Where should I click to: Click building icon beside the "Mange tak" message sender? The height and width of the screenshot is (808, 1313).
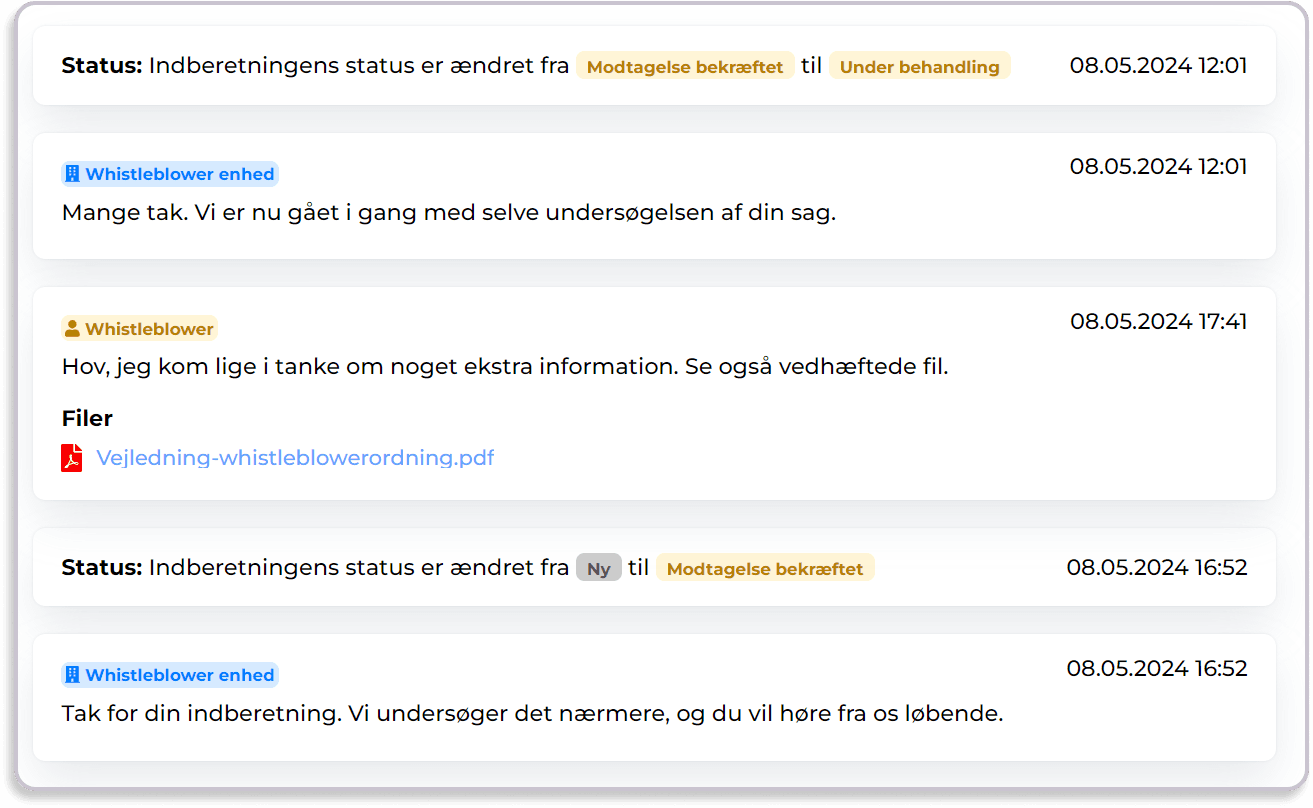[x=72, y=174]
